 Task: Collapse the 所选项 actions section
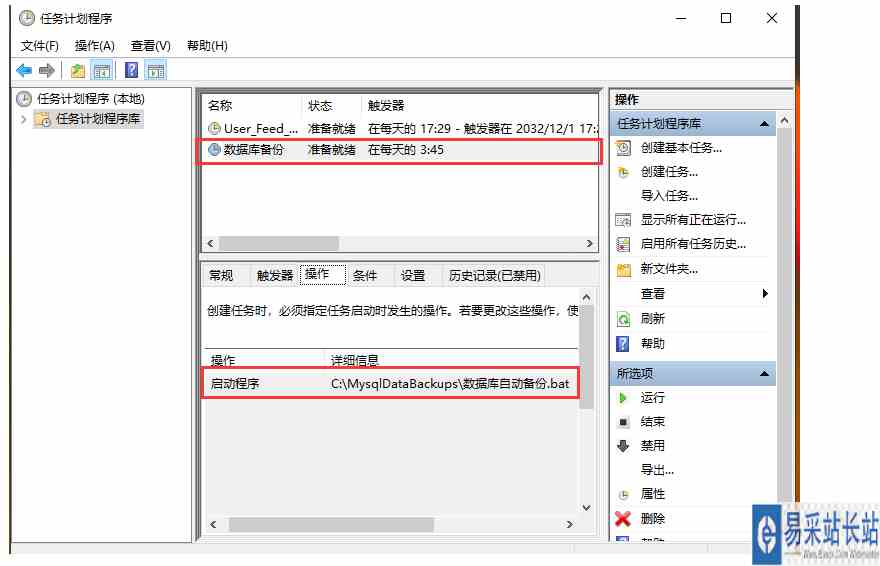(x=764, y=374)
